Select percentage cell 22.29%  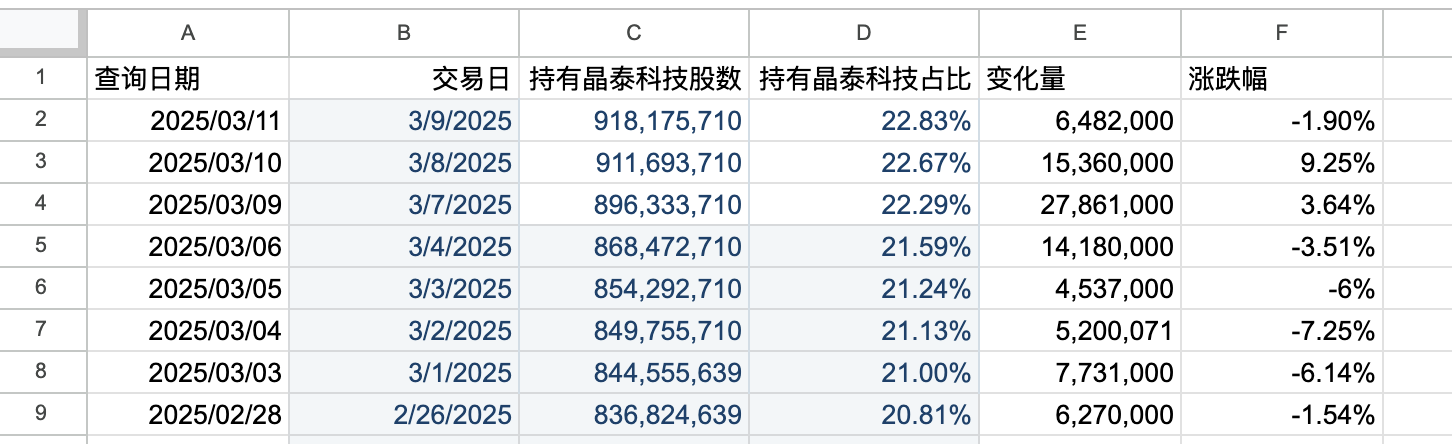(x=863, y=204)
